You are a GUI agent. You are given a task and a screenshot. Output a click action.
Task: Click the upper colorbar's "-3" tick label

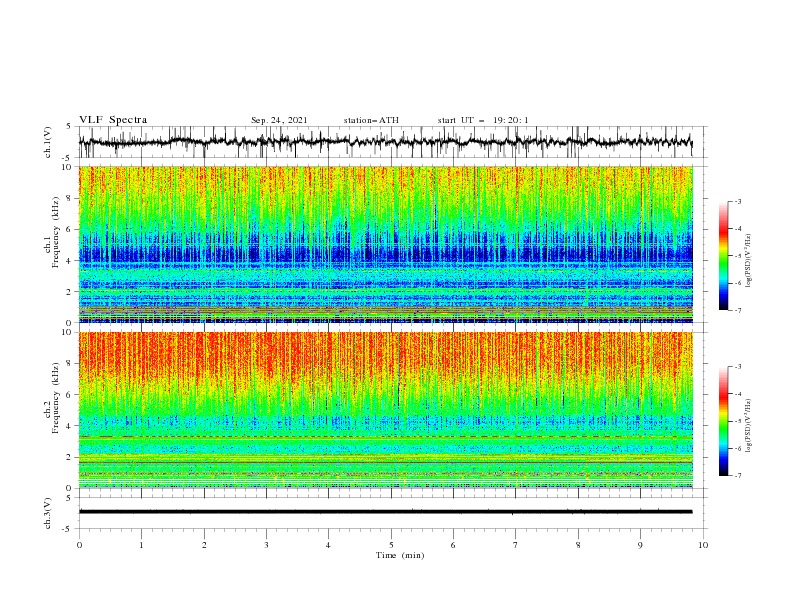(738, 201)
